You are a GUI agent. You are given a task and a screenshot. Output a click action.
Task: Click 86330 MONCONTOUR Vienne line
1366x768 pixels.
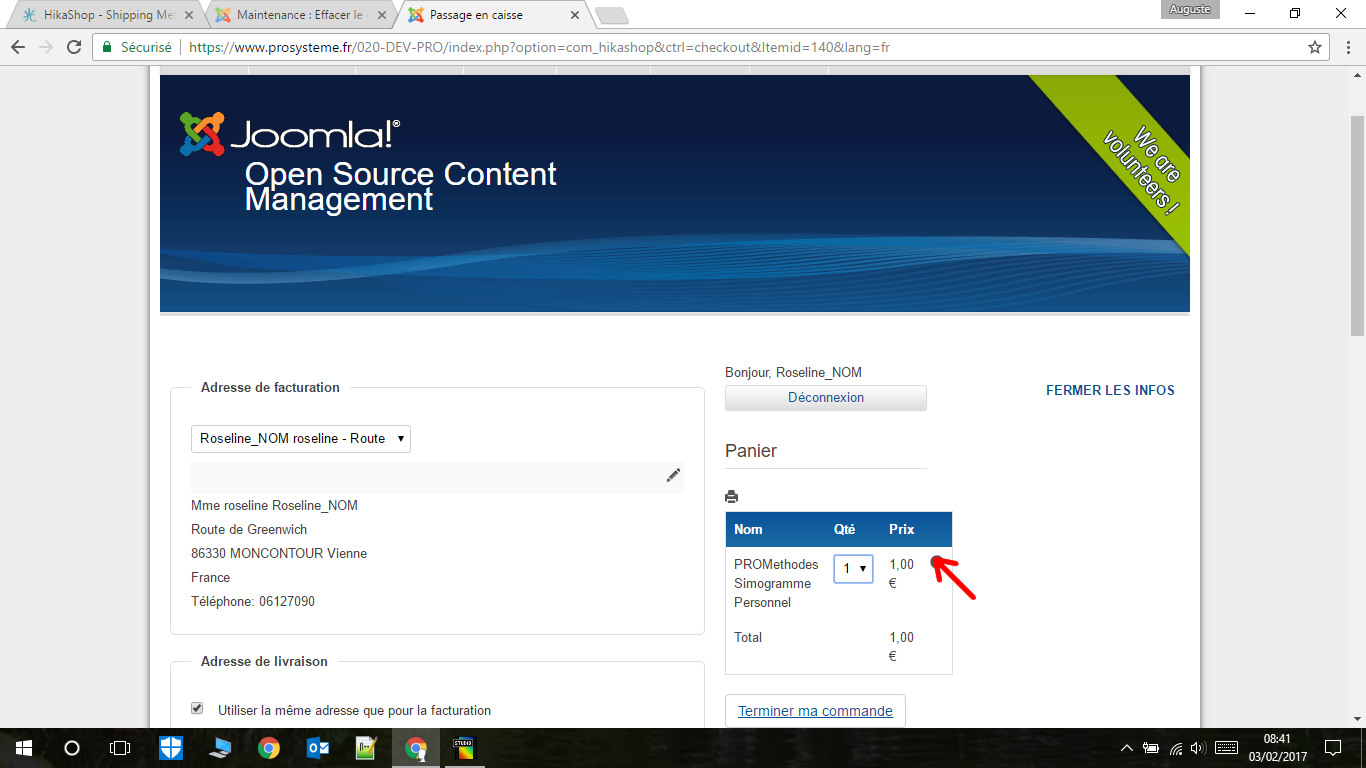pos(279,553)
